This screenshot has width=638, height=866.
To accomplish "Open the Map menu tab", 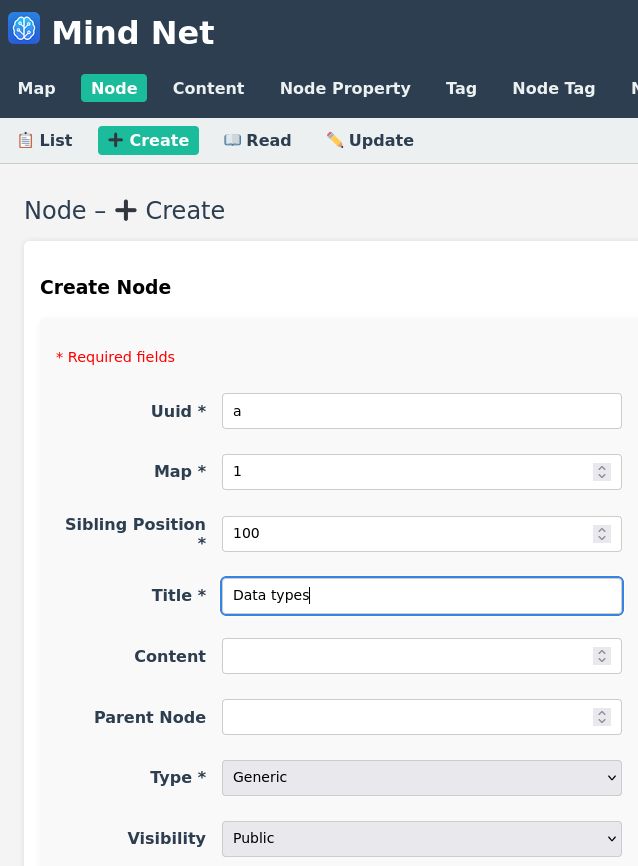I will [x=36, y=88].
